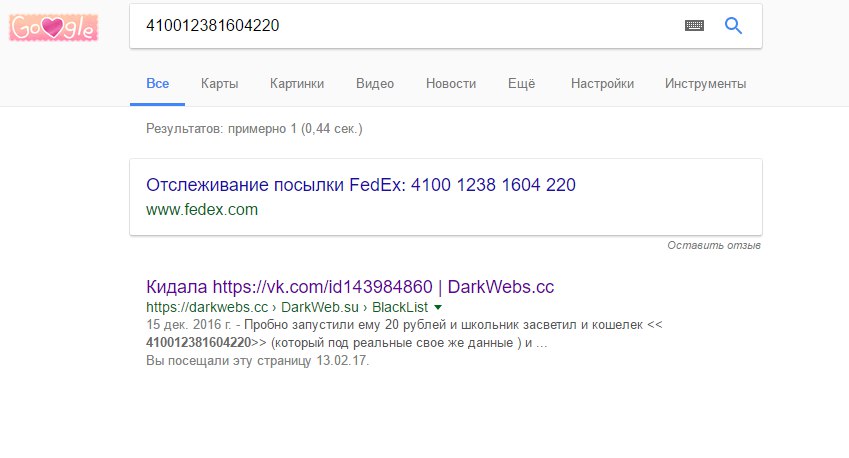
Task: Open FedEx tracking link Отслеживание посылки
Action: (361, 185)
